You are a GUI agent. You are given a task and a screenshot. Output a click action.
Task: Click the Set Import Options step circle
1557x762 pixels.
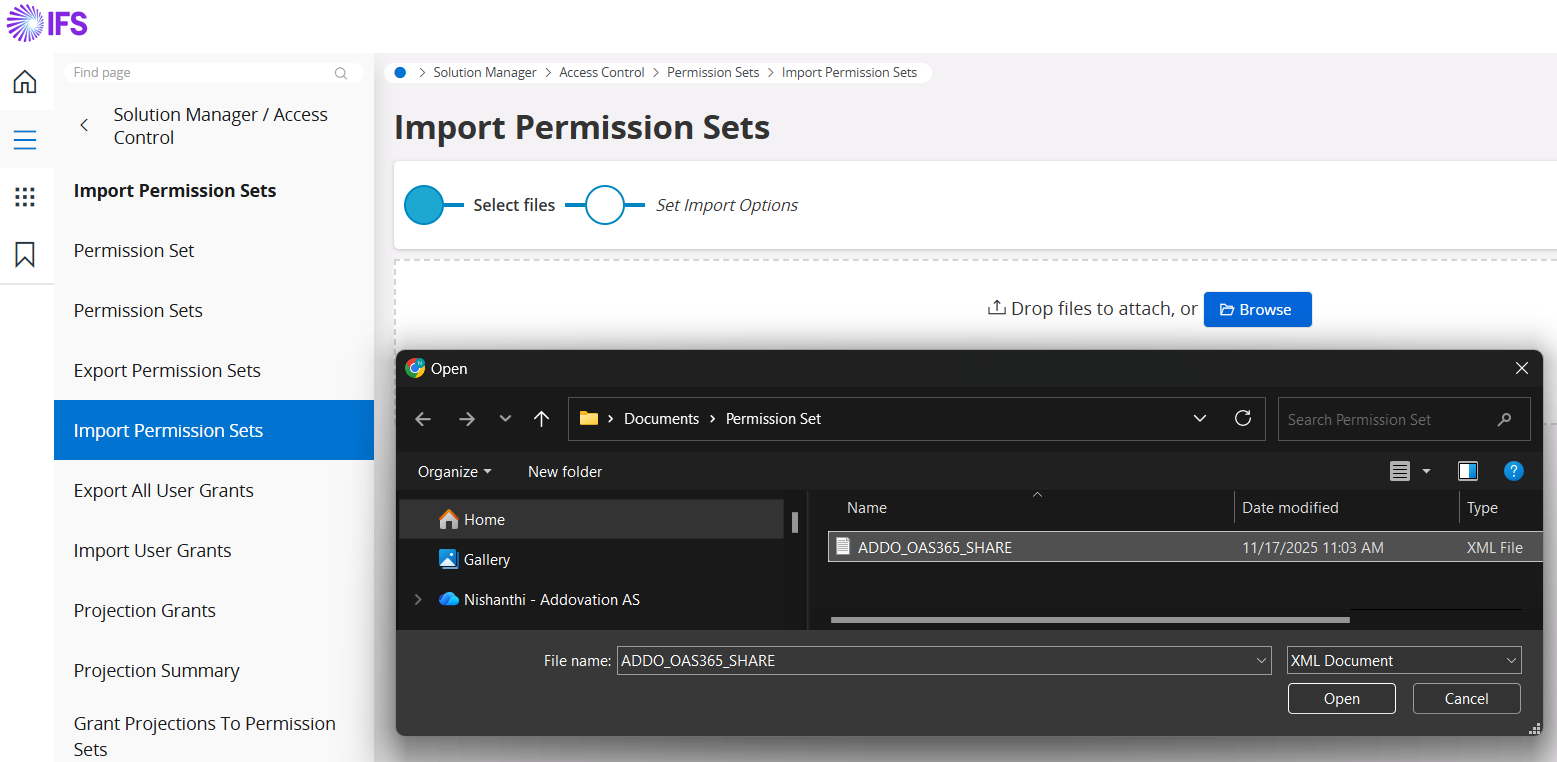(x=604, y=205)
